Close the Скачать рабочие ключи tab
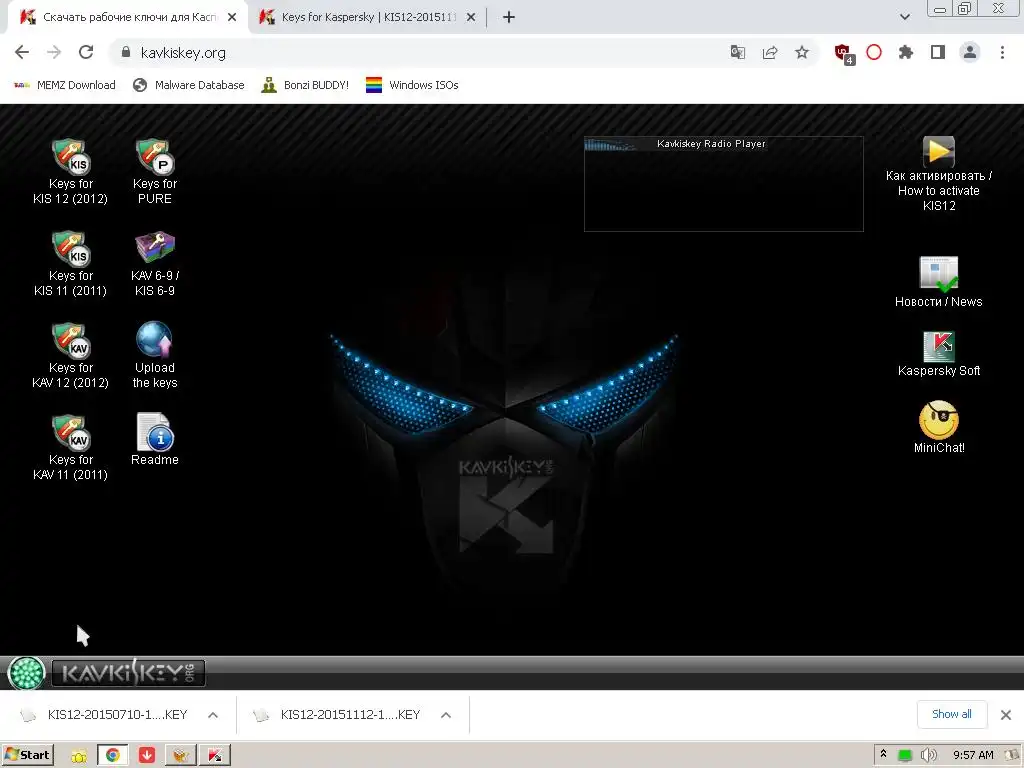1024x768 pixels. 232,17
